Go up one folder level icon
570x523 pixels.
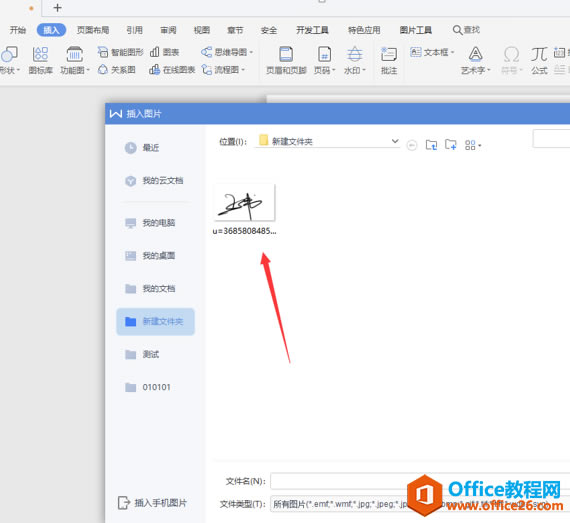click(431, 145)
